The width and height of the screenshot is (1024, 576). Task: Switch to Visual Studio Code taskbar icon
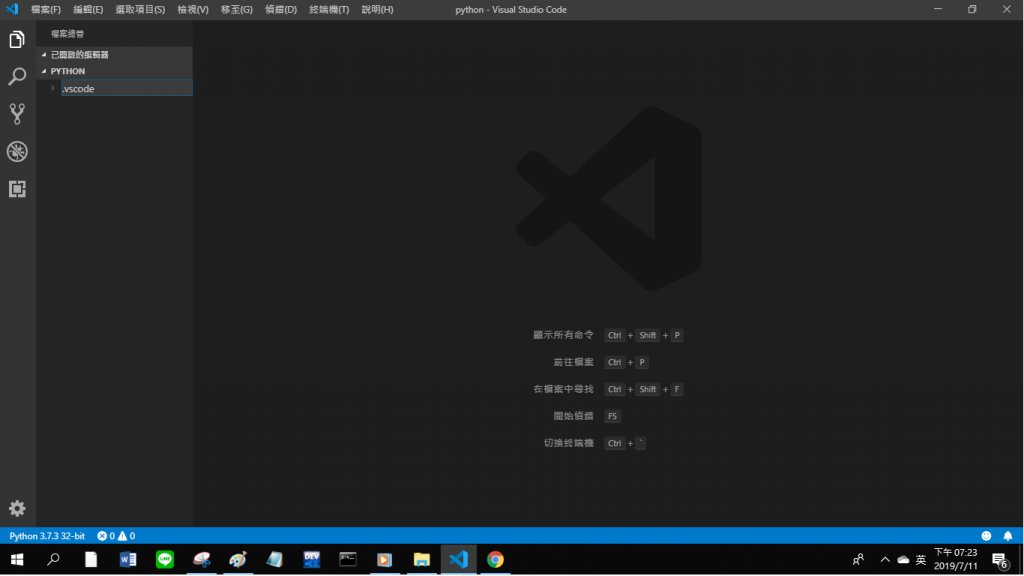(x=458, y=560)
